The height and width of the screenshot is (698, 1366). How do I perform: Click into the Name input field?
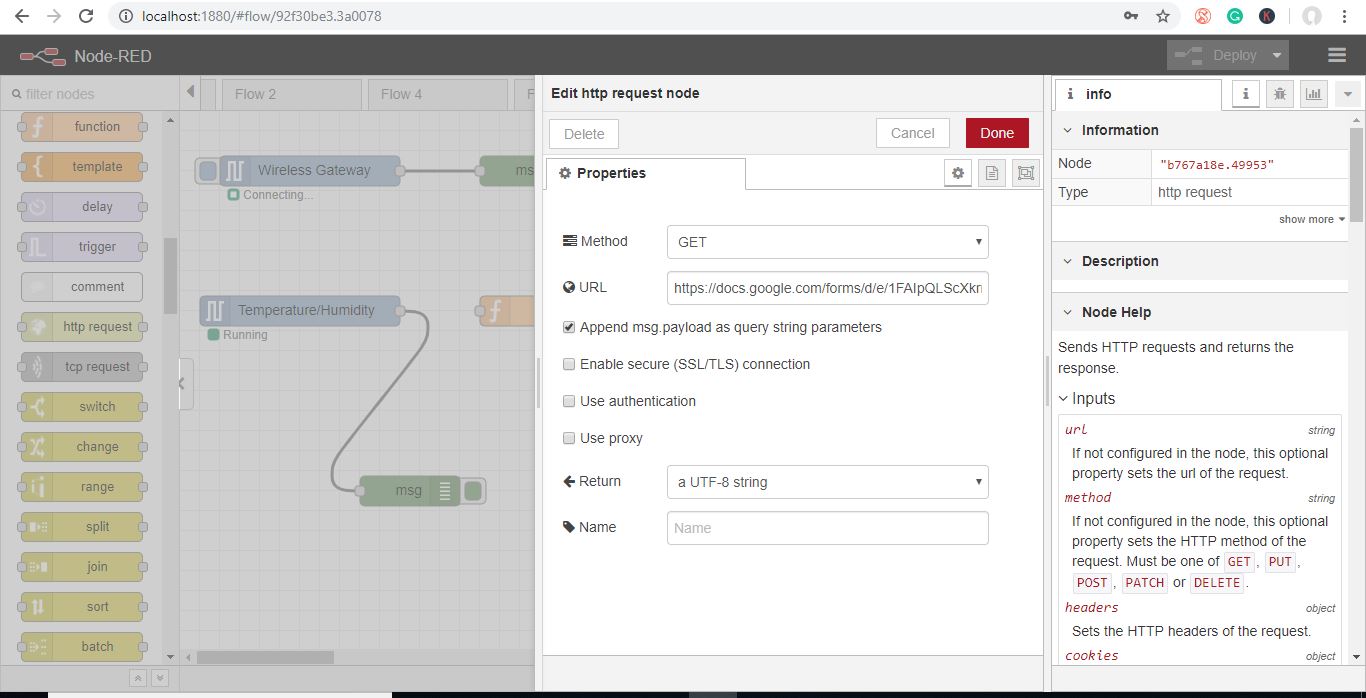(x=827, y=528)
